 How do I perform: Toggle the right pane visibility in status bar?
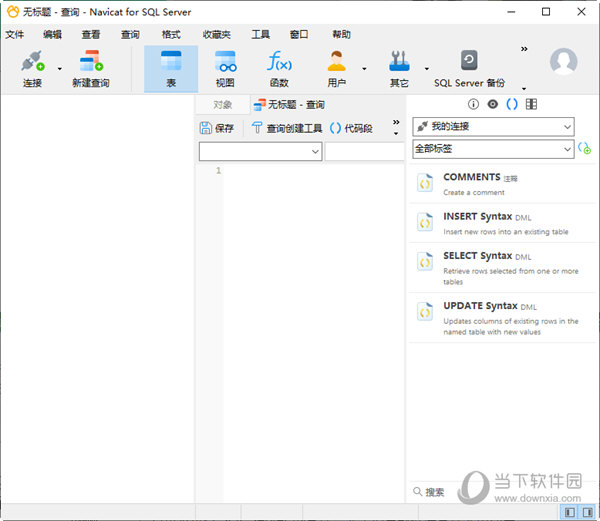(x=587, y=512)
